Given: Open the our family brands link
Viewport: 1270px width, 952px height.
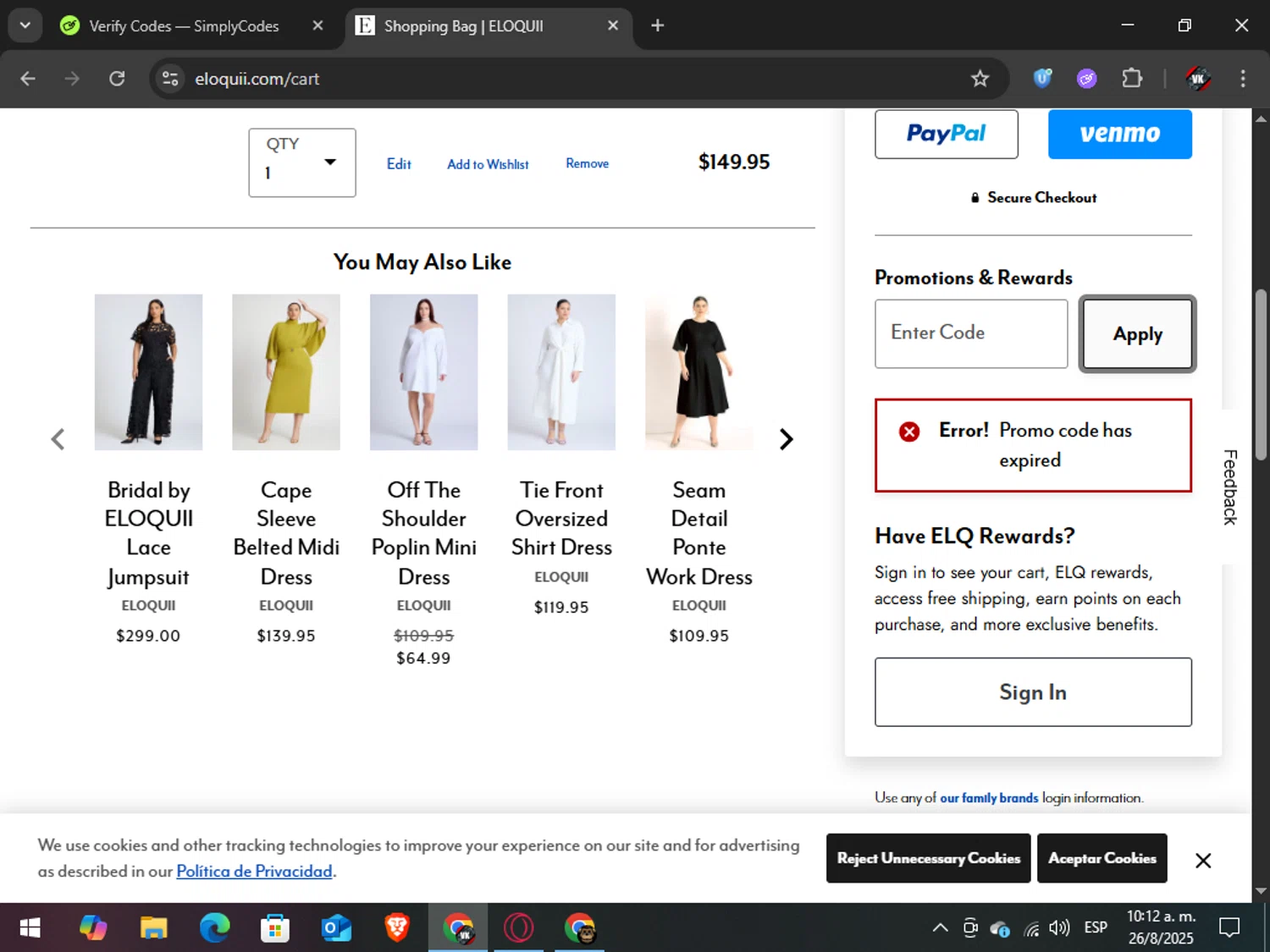Looking at the screenshot, I should tap(989, 798).
